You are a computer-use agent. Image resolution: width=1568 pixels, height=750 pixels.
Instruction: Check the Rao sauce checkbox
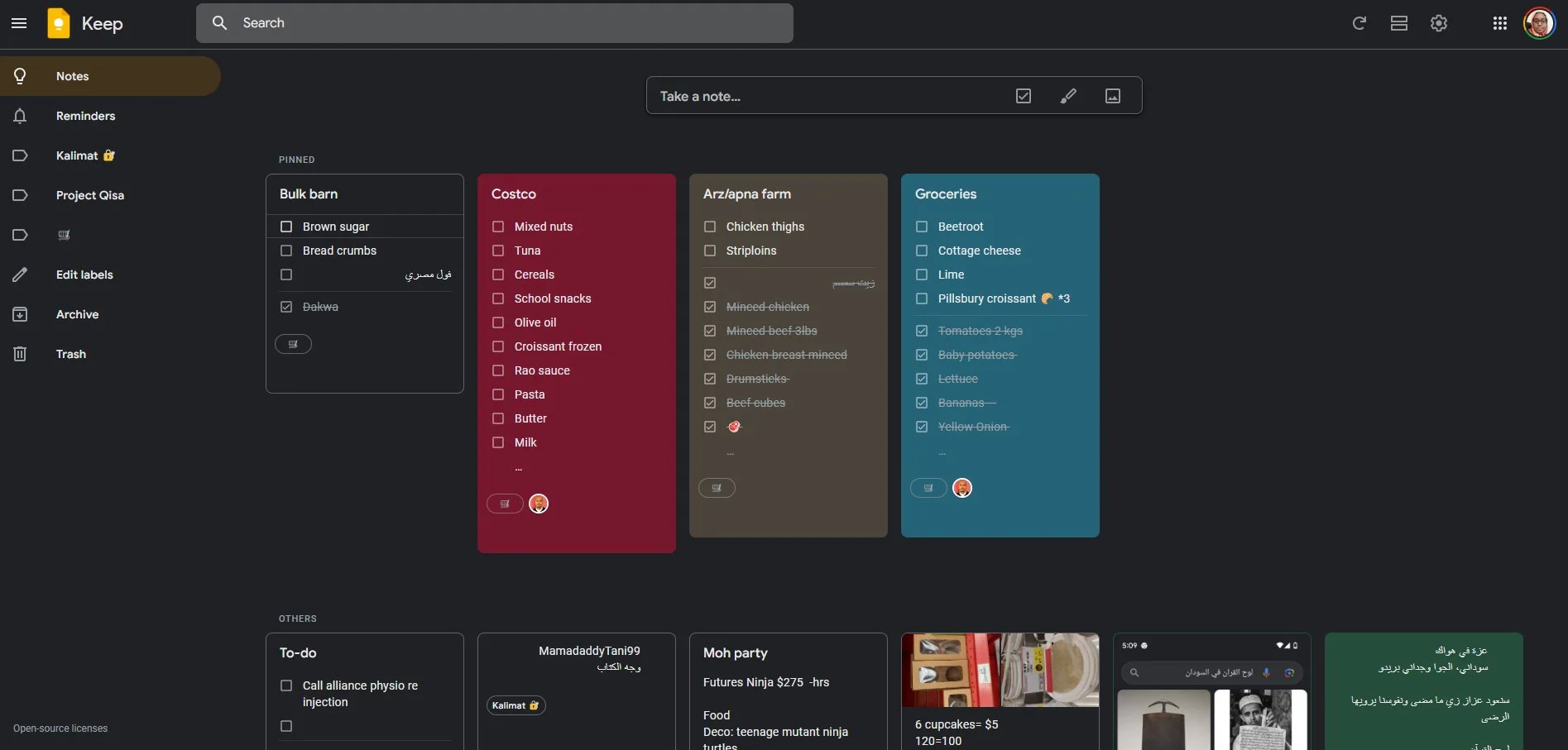pyautogui.click(x=498, y=370)
